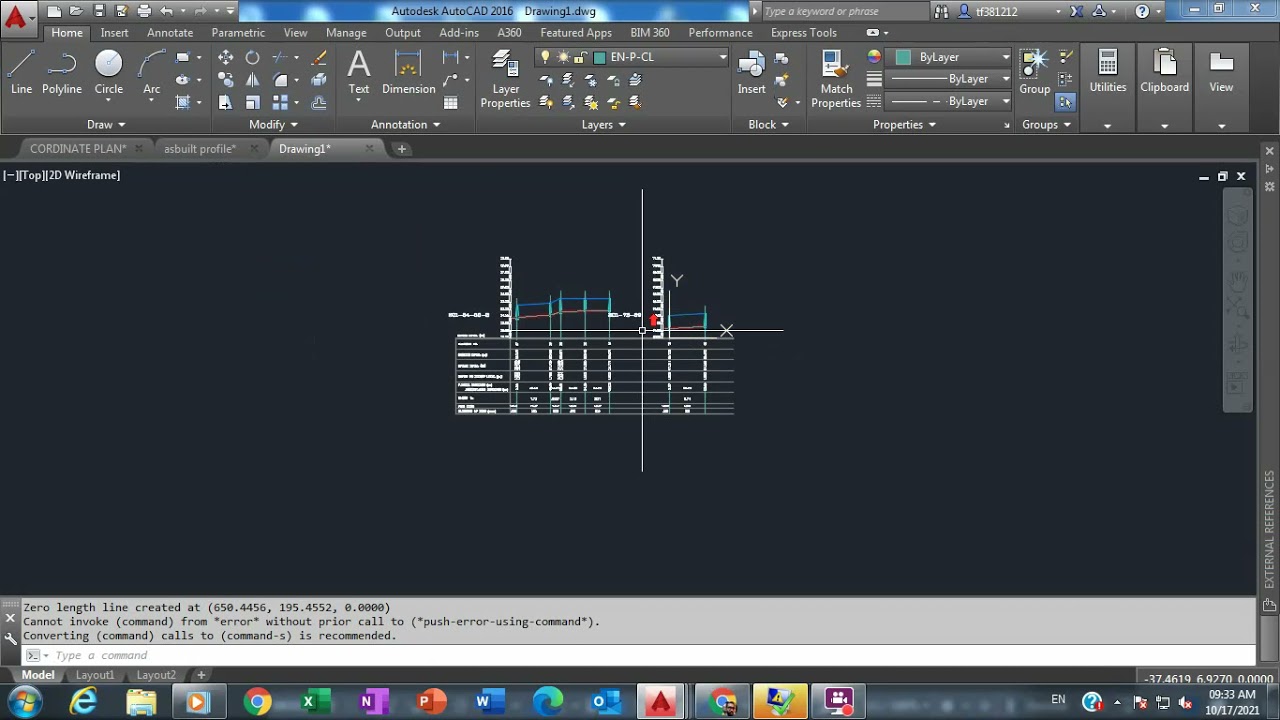Viewport: 1280px width, 720px height.
Task: Expand the Draw panel
Action: tap(106, 125)
